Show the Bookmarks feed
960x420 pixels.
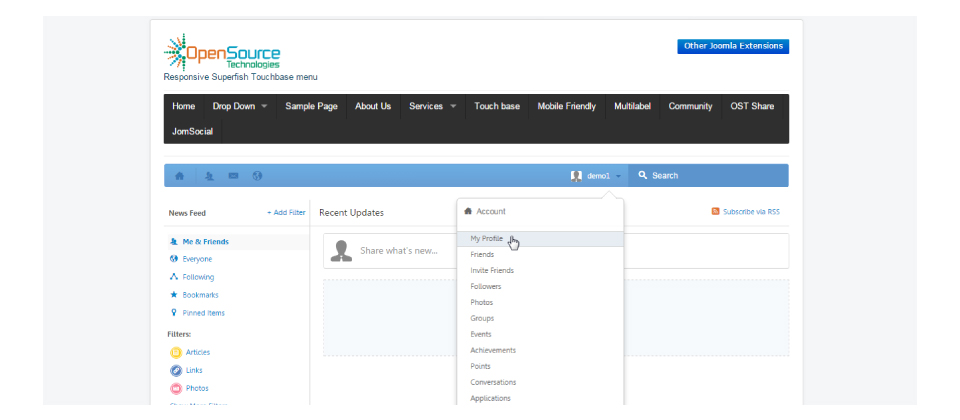tap(200, 295)
